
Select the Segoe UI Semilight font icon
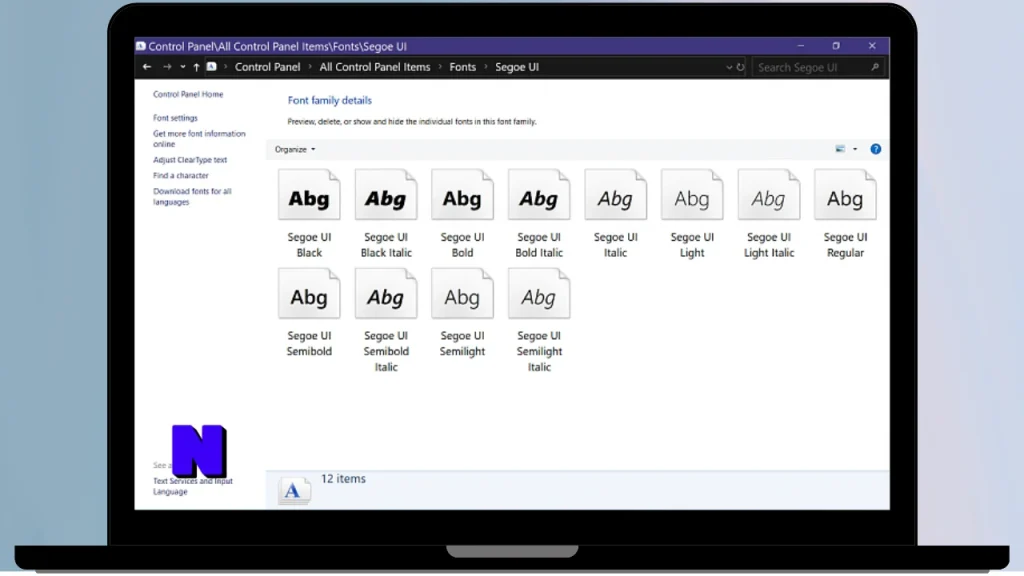coord(462,293)
